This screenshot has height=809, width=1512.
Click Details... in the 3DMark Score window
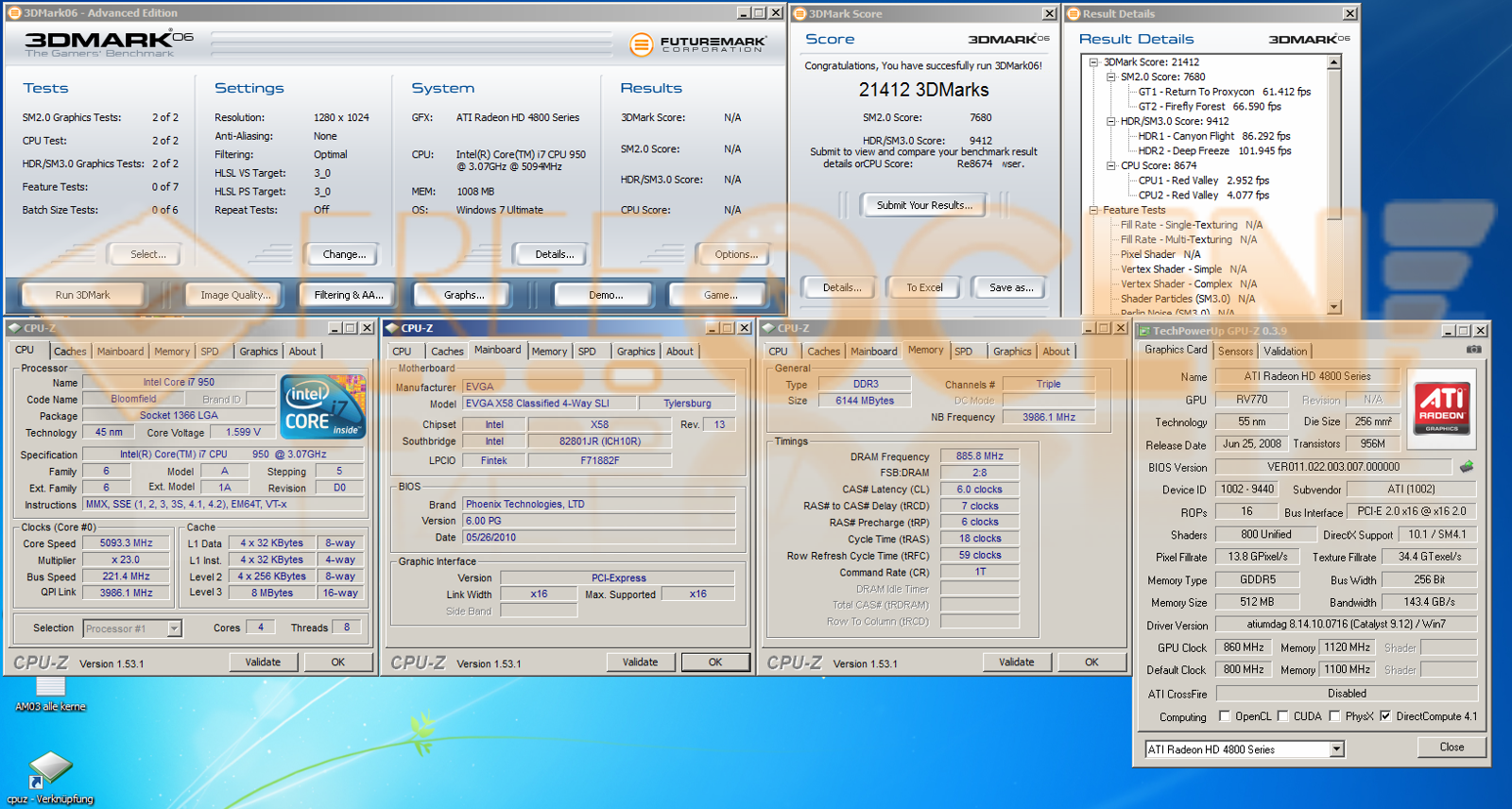click(x=841, y=287)
